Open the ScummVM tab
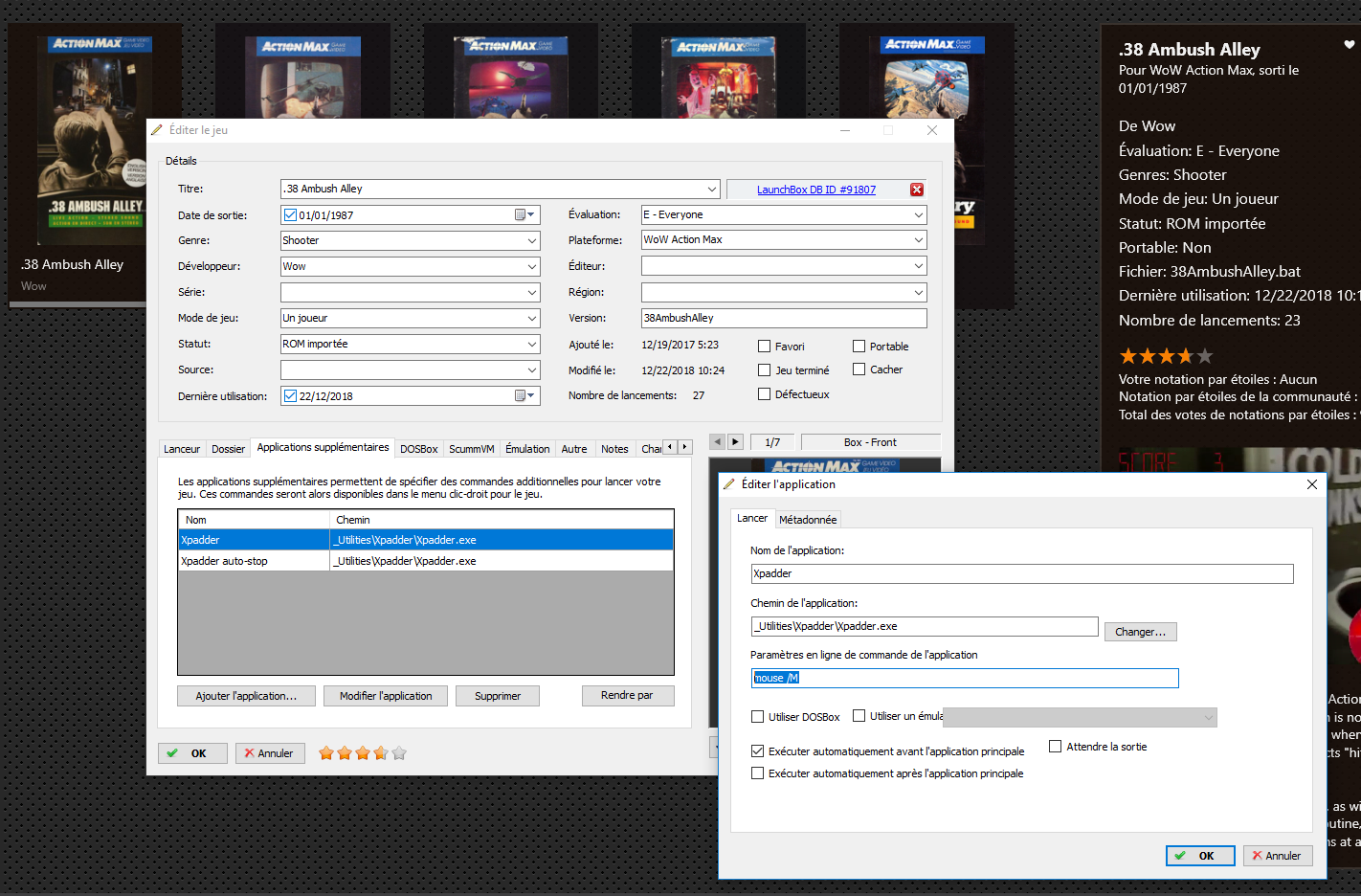The image size is (1361, 896). [x=472, y=449]
